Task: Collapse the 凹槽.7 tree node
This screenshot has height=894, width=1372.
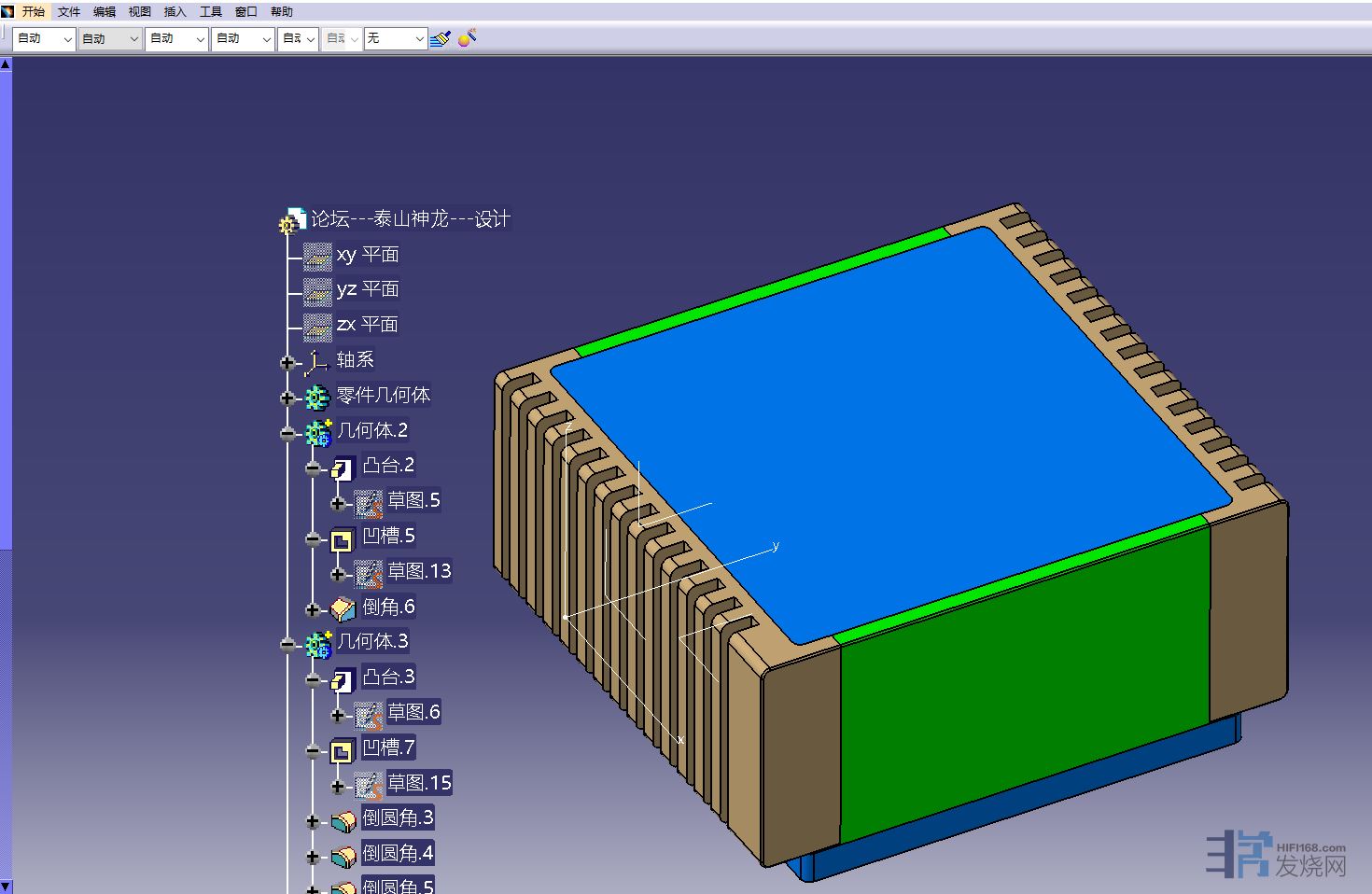Action: point(313,750)
